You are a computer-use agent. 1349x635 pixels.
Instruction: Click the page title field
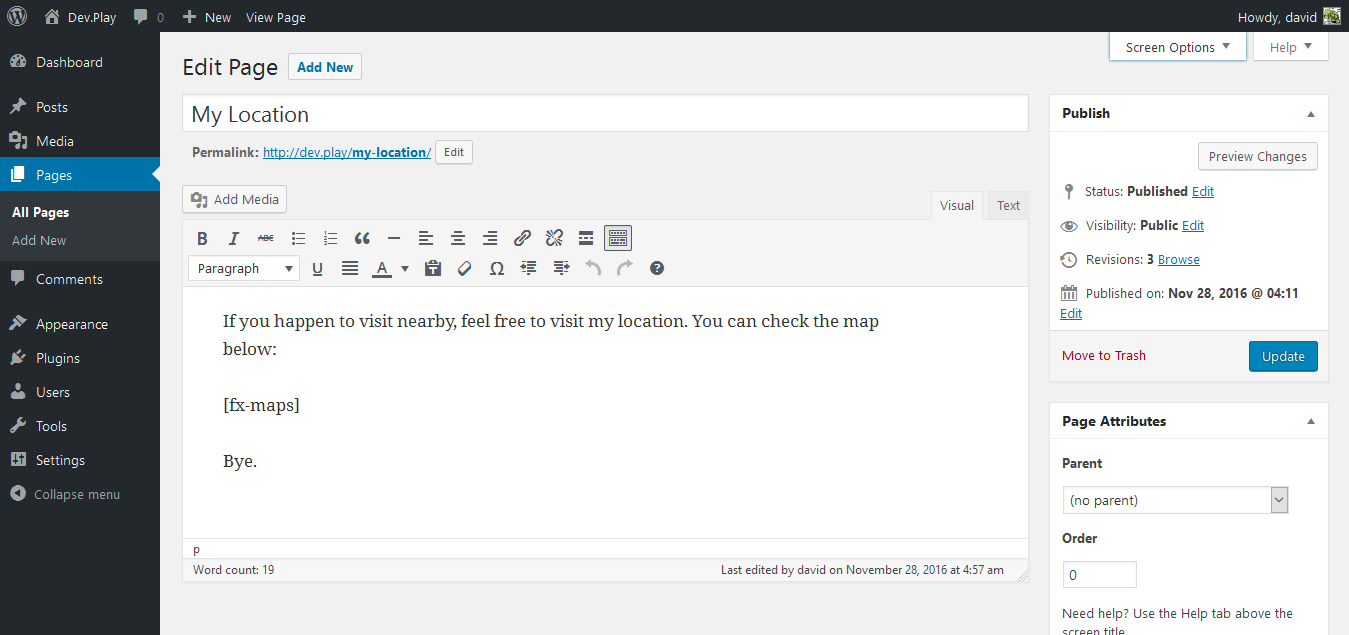[x=605, y=114]
